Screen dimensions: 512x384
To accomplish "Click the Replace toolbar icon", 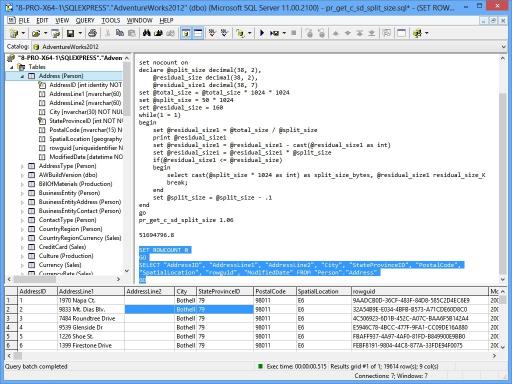I will coord(170,33).
